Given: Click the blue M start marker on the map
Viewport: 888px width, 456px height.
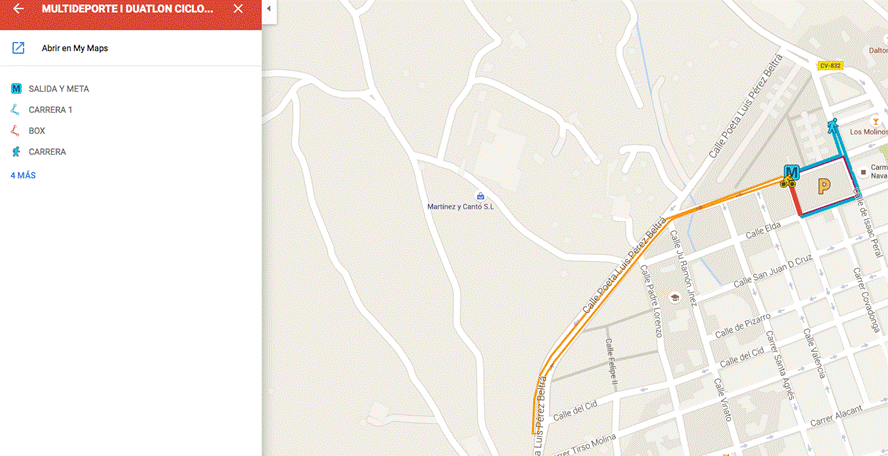Looking at the screenshot, I should click(x=791, y=172).
